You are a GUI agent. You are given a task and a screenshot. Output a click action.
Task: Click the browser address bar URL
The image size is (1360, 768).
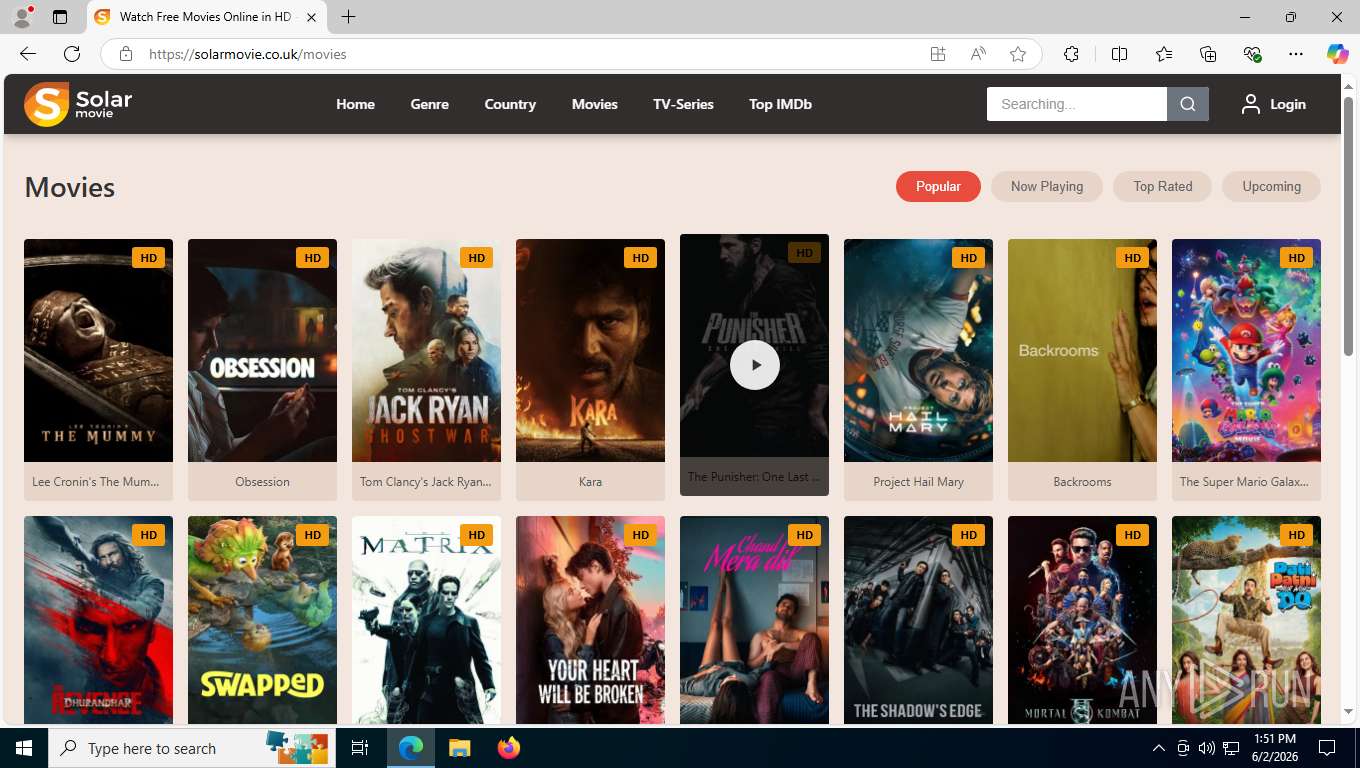247,54
